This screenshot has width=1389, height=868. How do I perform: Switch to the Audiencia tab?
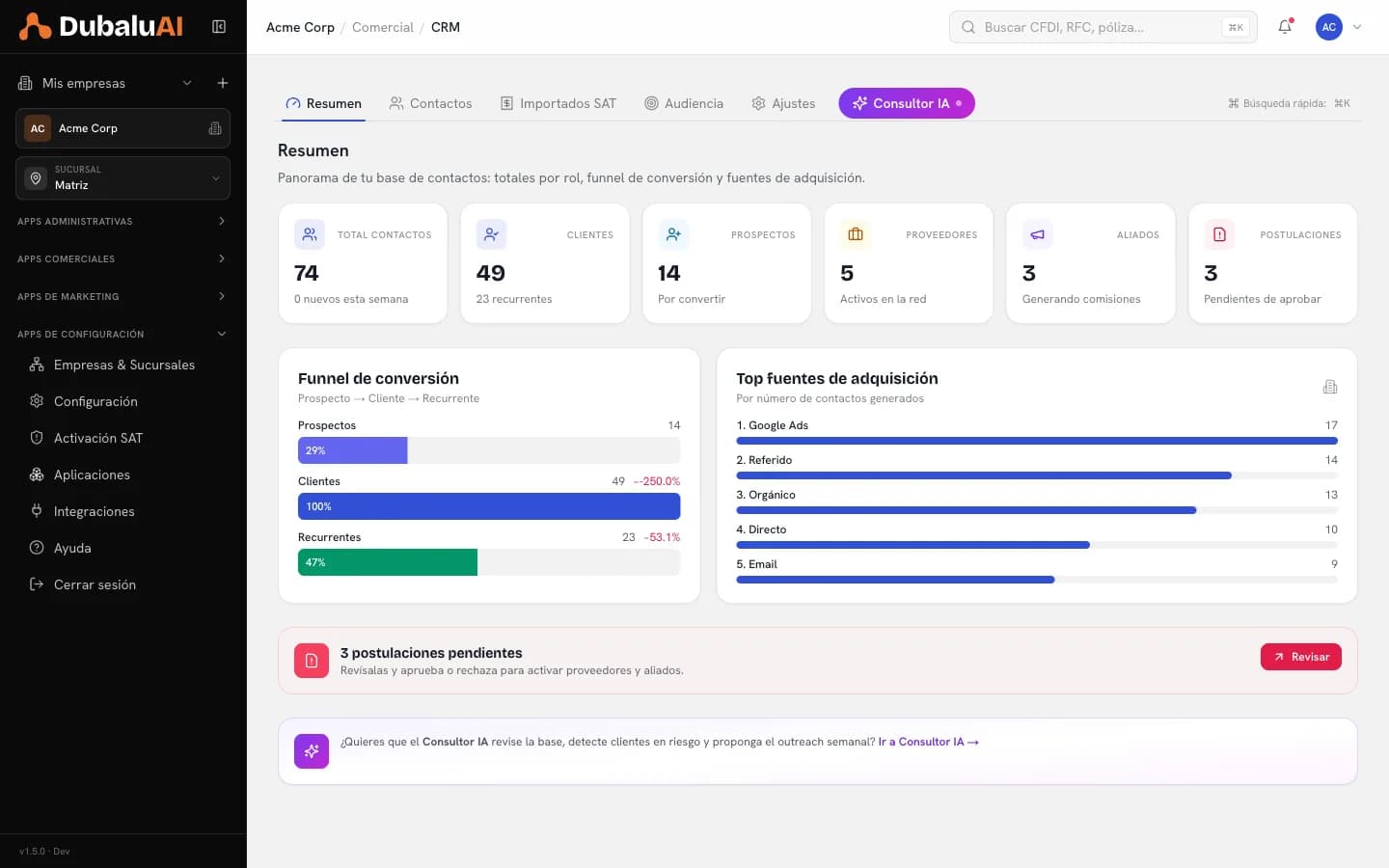pyautogui.click(x=684, y=103)
